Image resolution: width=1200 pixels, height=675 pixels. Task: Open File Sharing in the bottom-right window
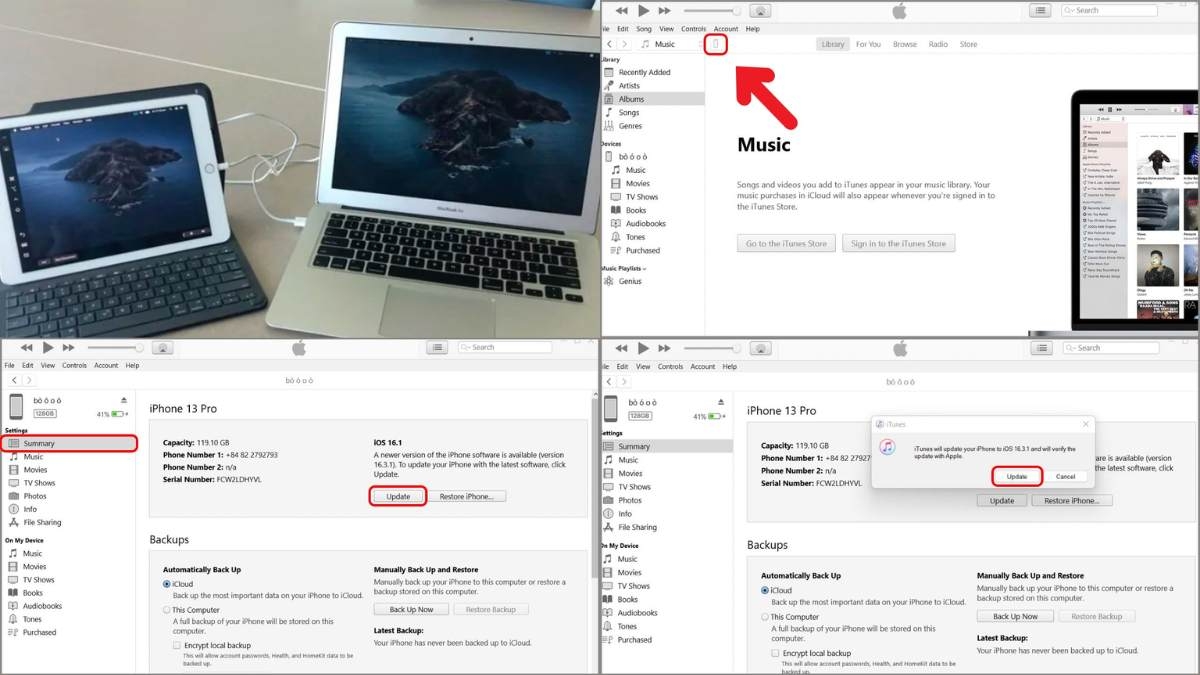(x=637, y=527)
